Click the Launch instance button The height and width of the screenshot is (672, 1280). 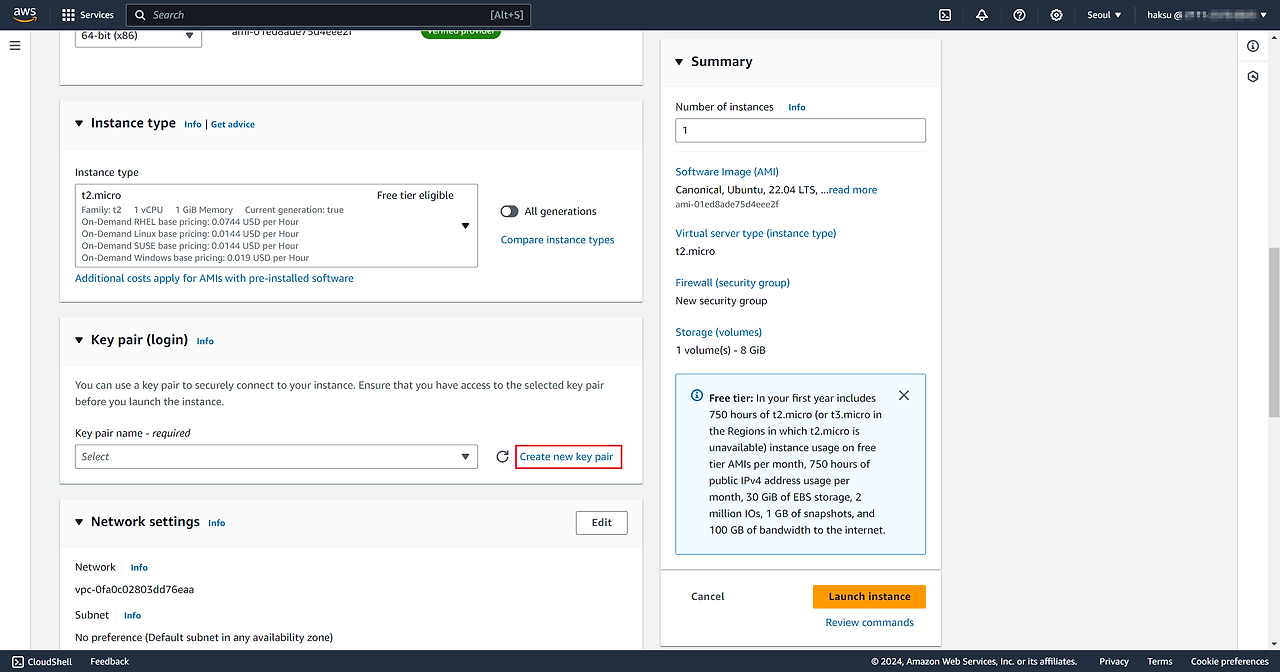click(x=869, y=597)
